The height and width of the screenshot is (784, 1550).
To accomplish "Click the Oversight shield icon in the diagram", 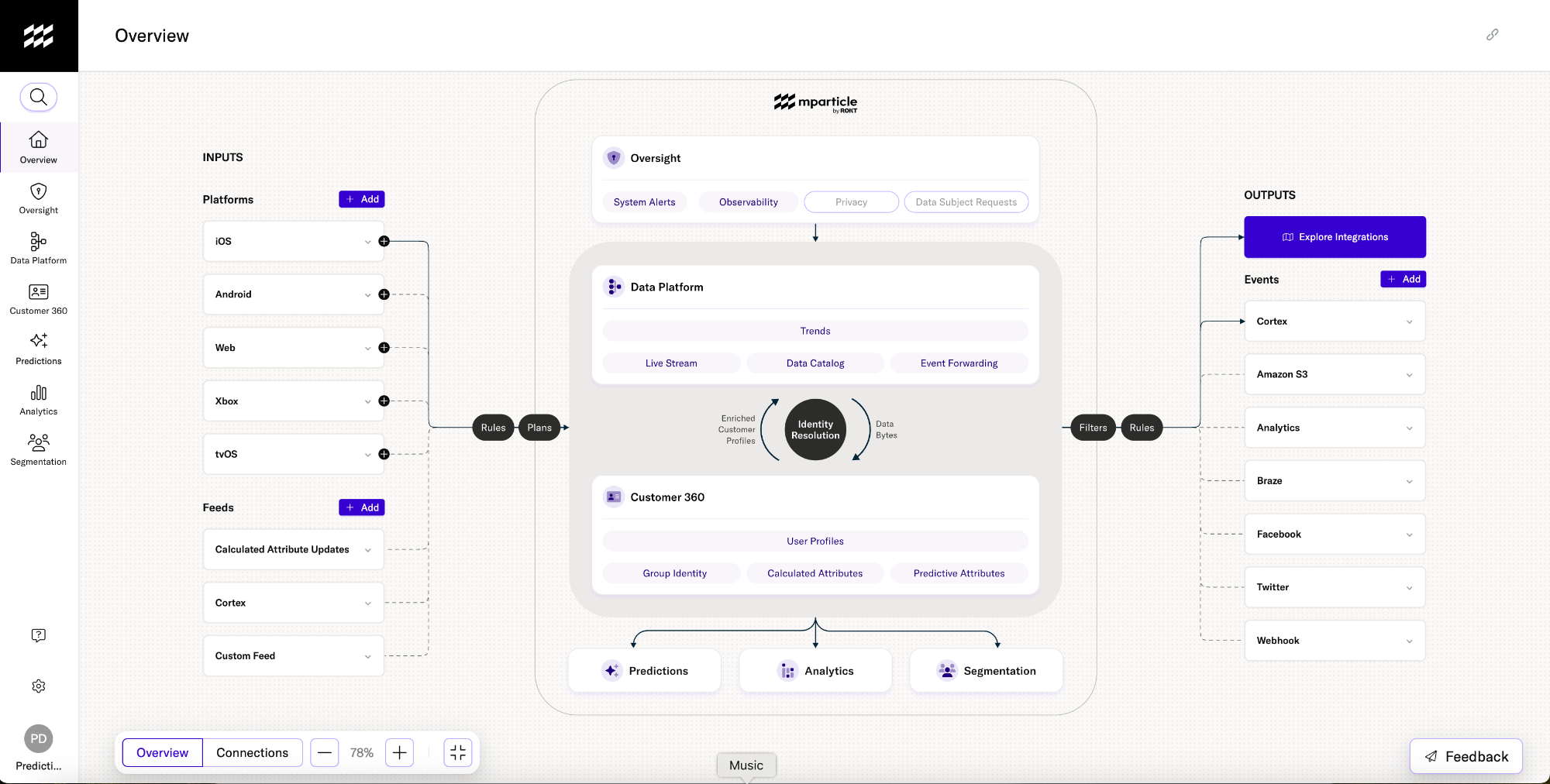I will (x=614, y=158).
